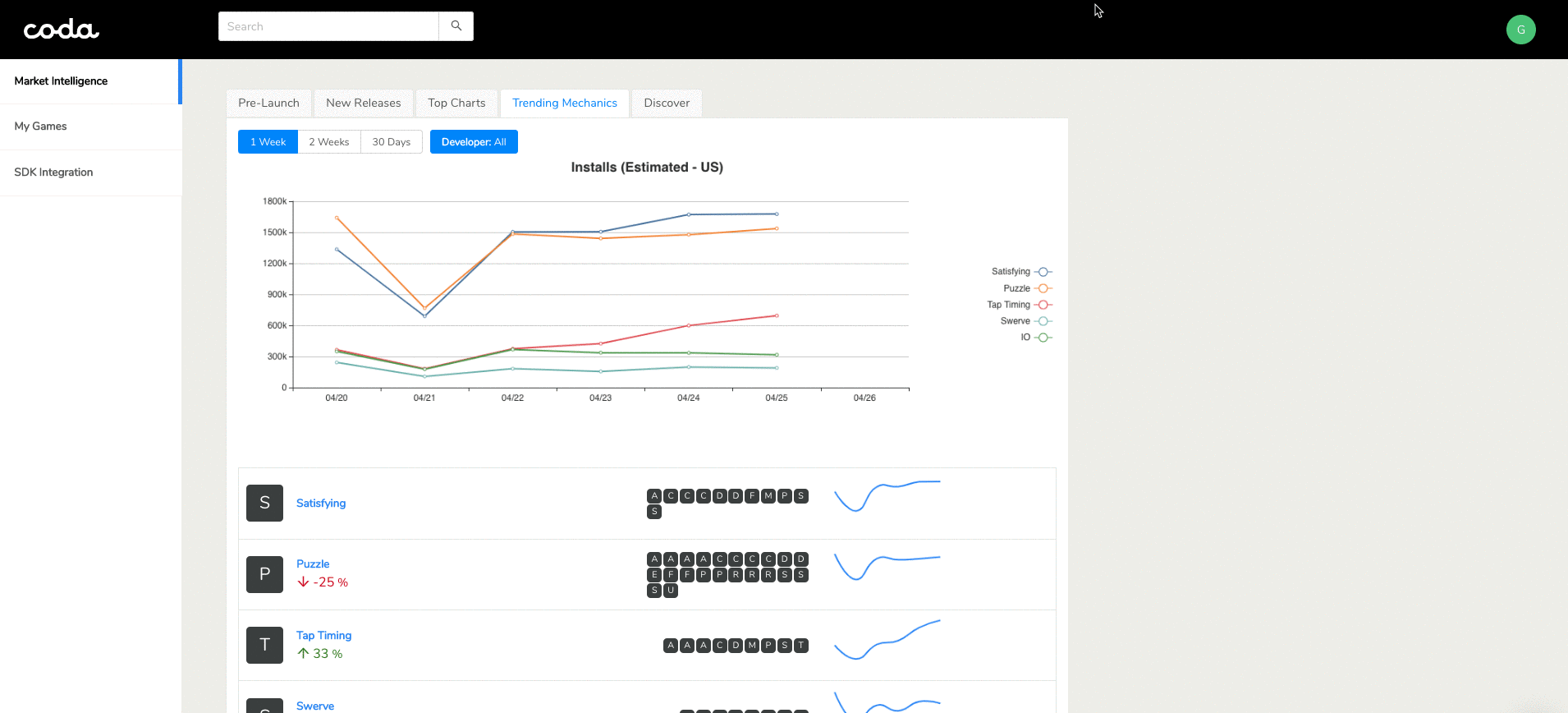The image size is (1568, 713).
Task: Toggle Swerve series in chart legend
Action: (1026, 321)
